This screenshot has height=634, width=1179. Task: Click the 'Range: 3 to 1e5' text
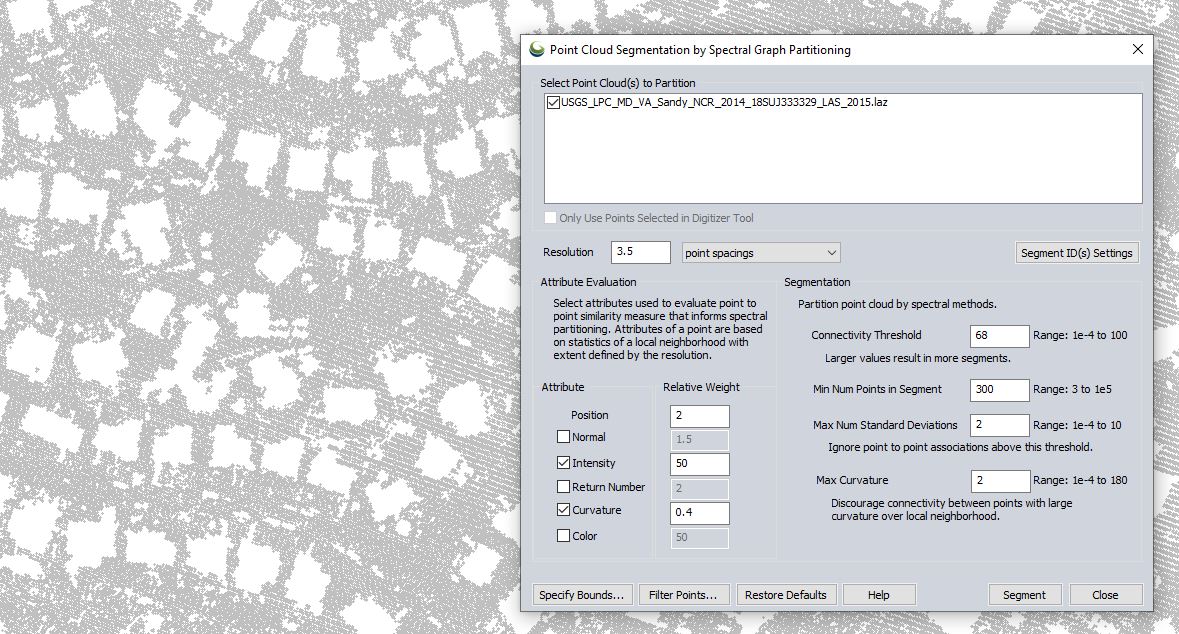point(1072,390)
